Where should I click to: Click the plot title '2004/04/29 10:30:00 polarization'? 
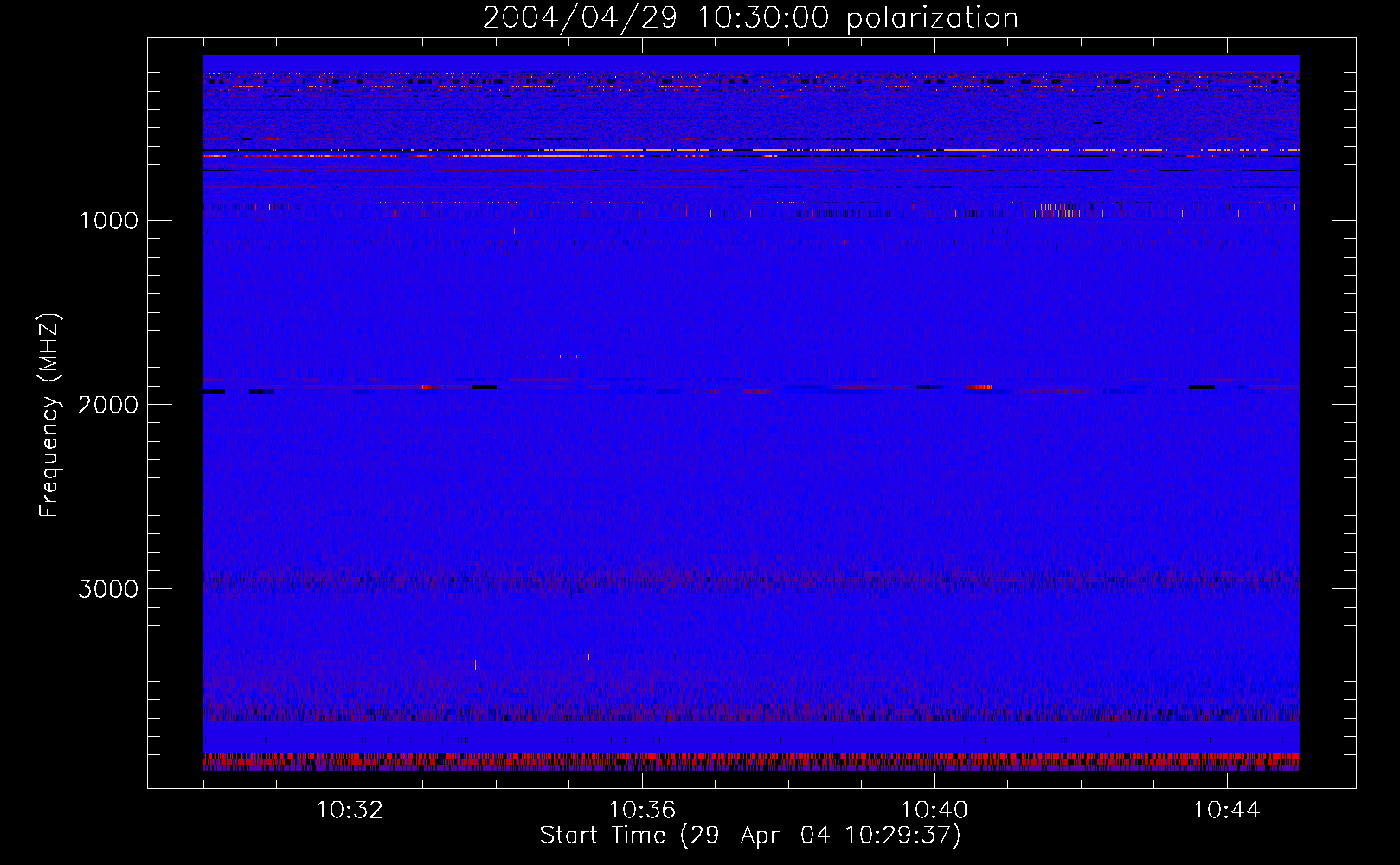click(750, 18)
